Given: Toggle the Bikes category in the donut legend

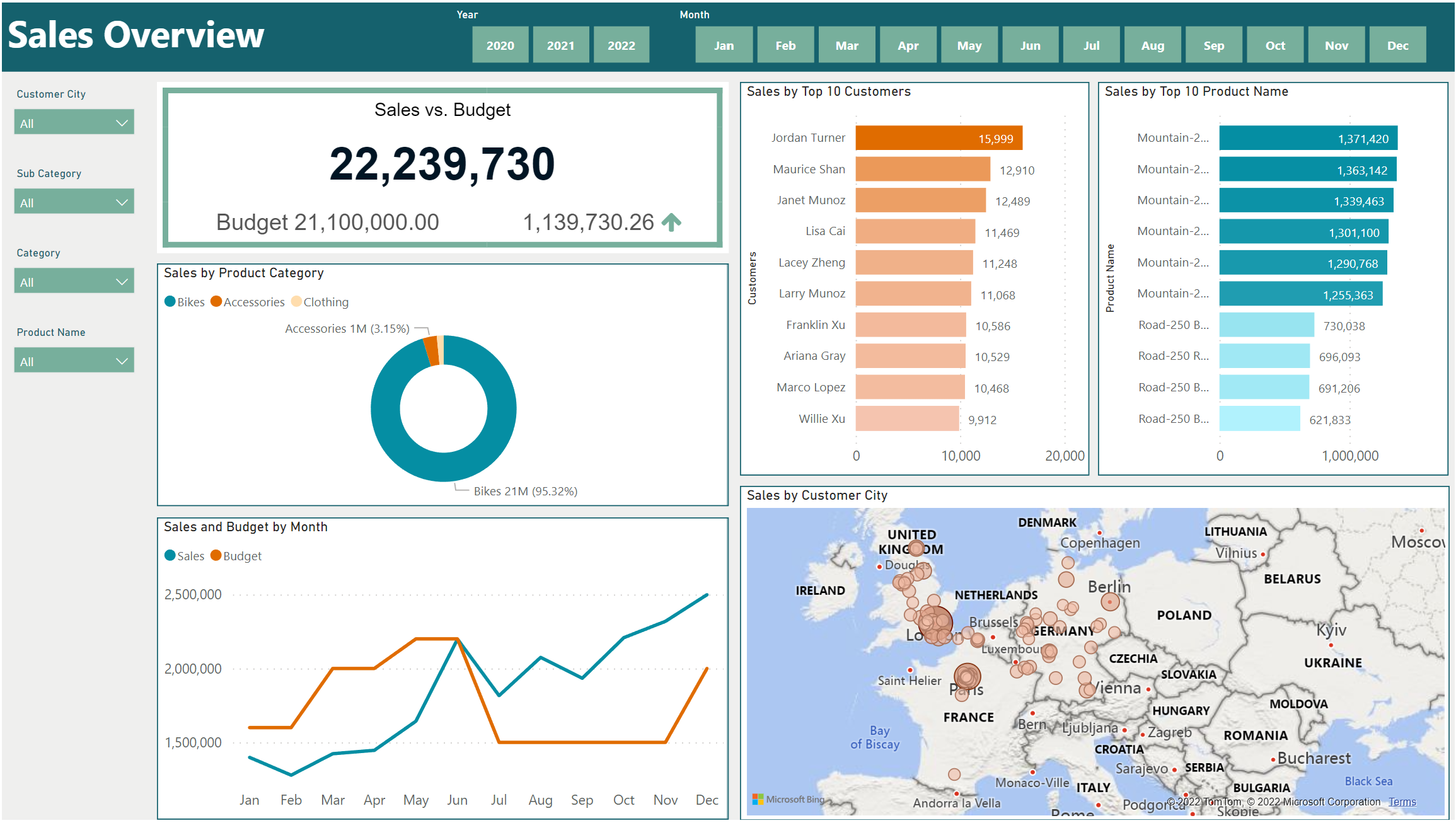Looking at the screenshot, I should point(185,301).
